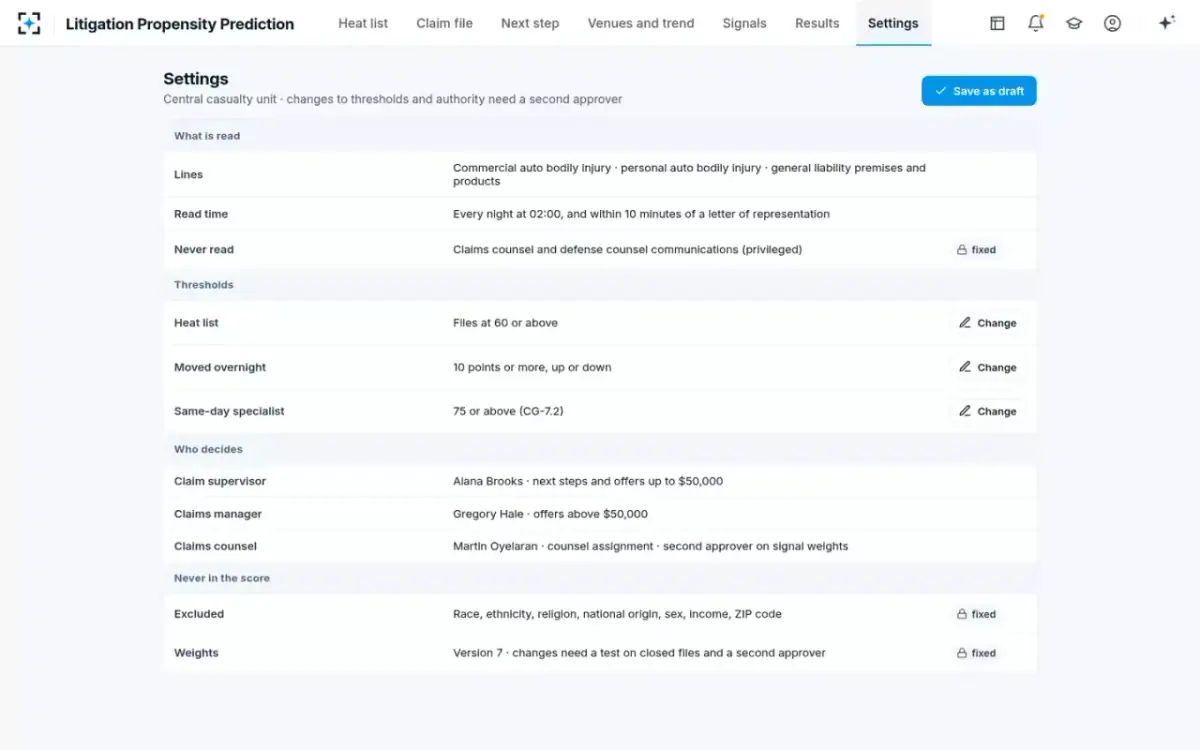Viewport: 1200px width, 750px height.
Task: Switch to the Heat list tab
Action: [363, 23]
